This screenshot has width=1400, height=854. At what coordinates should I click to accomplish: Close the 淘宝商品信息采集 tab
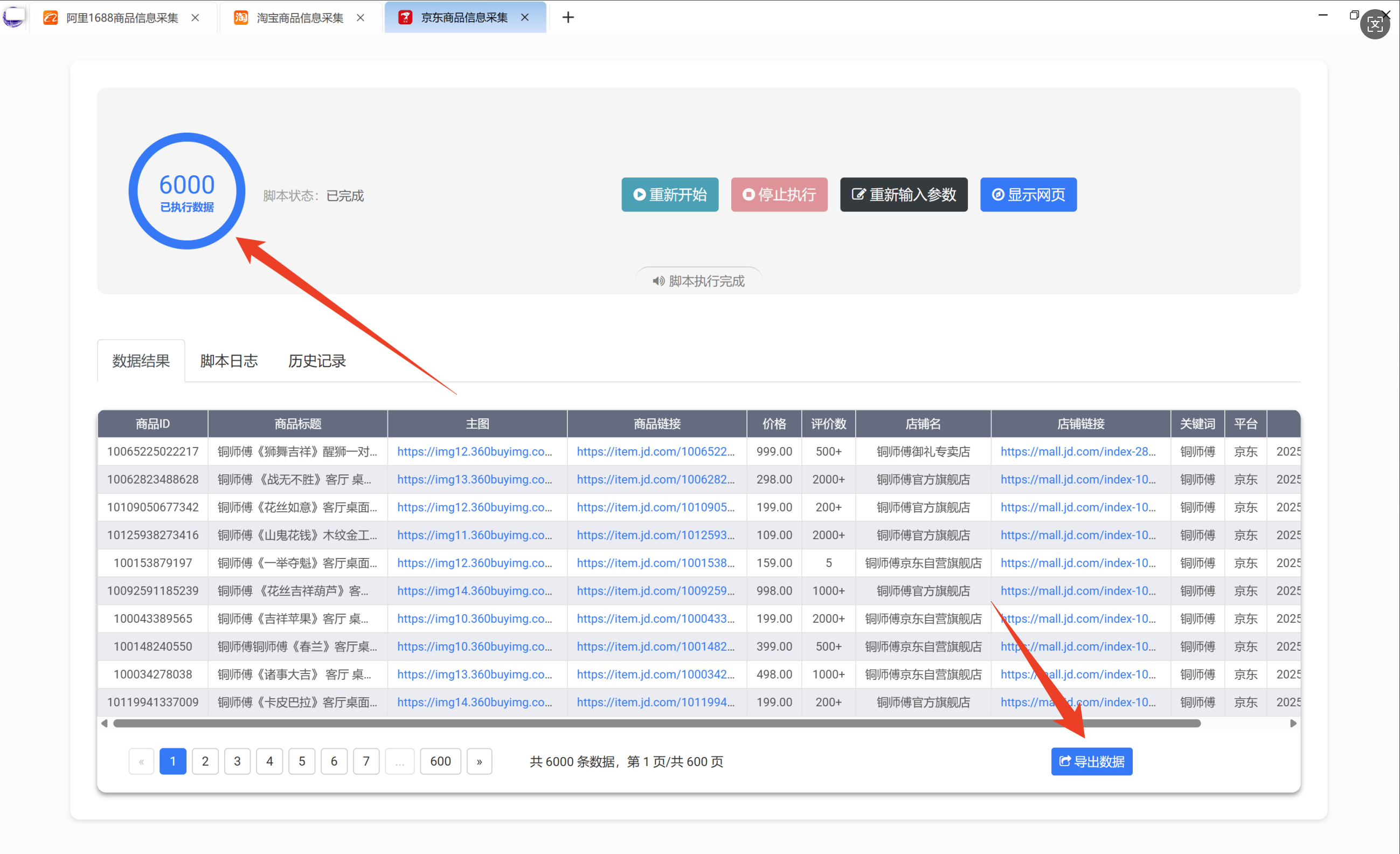pyautogui.click(x=360, y=18)
